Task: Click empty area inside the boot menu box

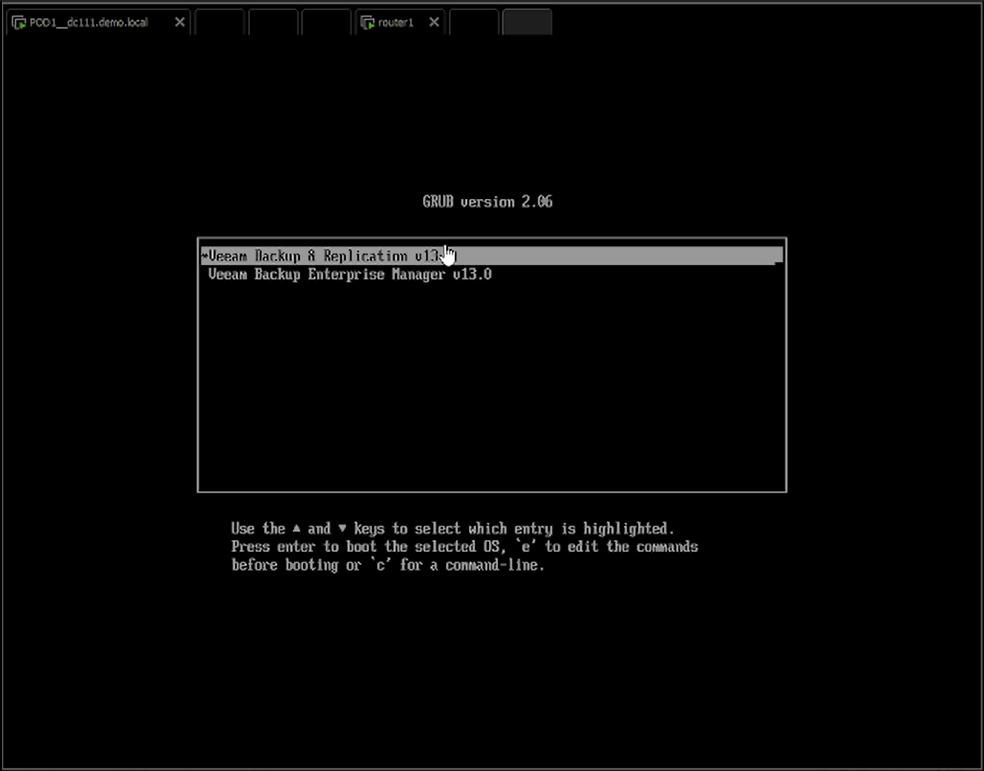Action: click(490, 390)
